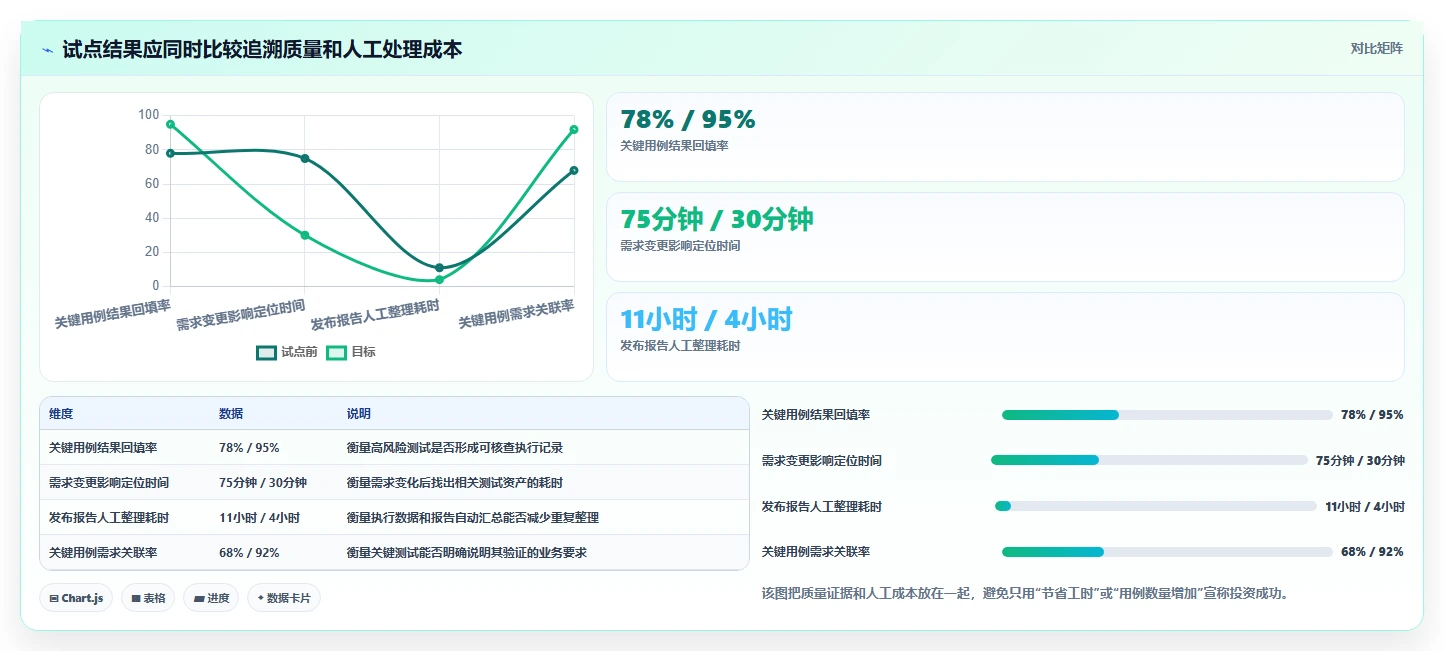Screen dimensions: 1444x651
Task: Click the title 试点结果应同时比较追溯质量和人工处理成本
Action: (262, 50)
